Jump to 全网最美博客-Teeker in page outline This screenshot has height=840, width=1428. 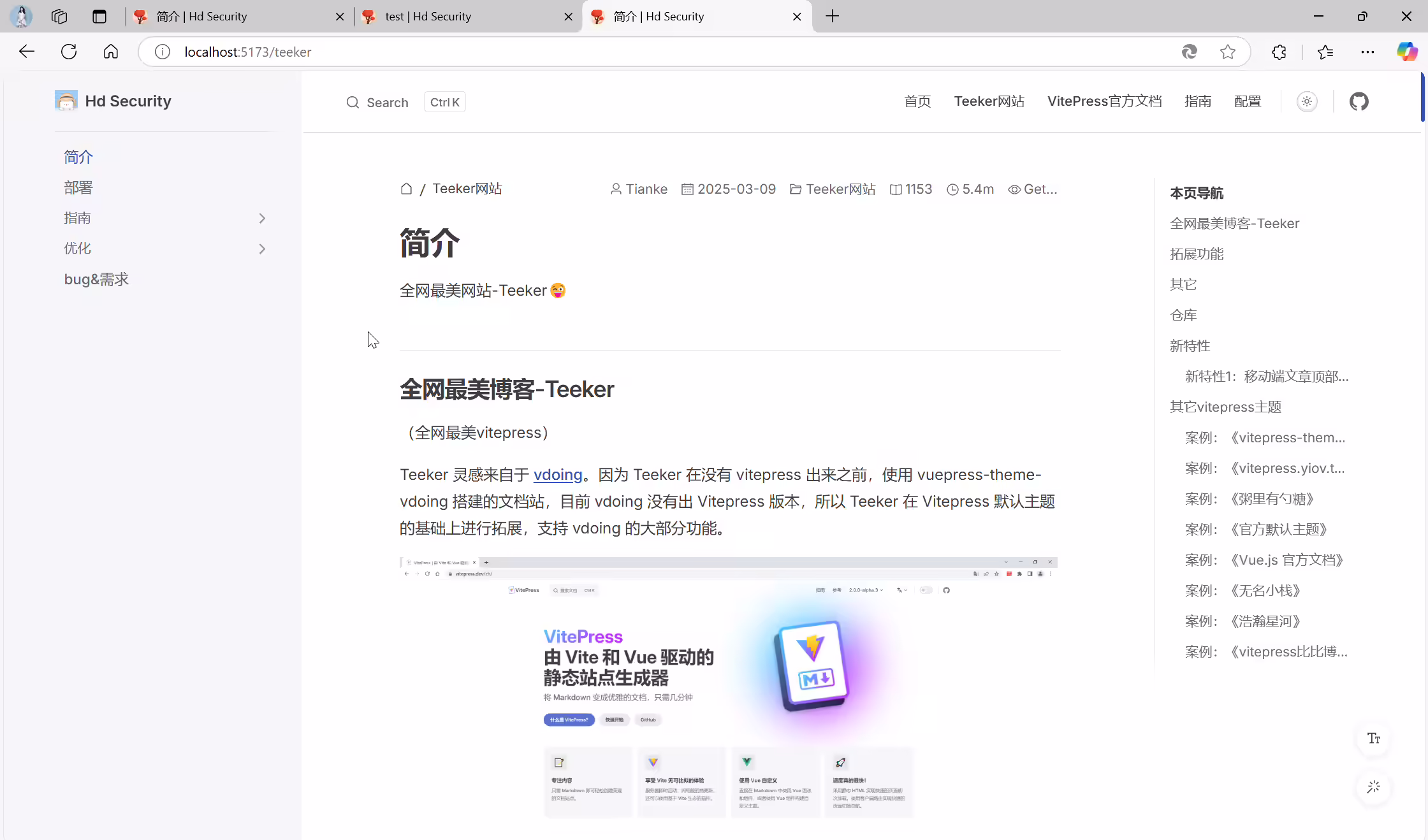click(1234, 224)
